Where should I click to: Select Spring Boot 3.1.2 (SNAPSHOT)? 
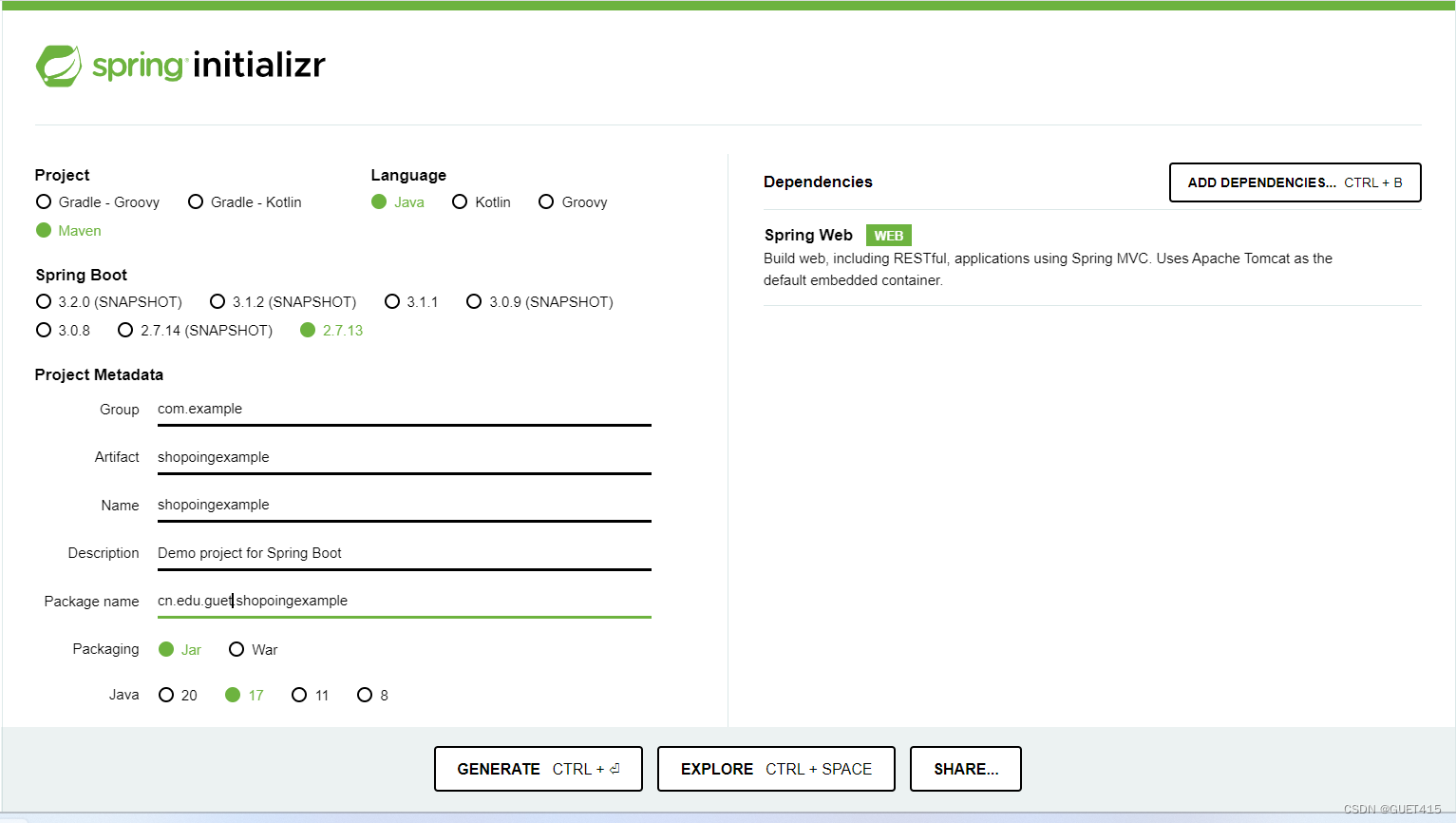[283, 302]
